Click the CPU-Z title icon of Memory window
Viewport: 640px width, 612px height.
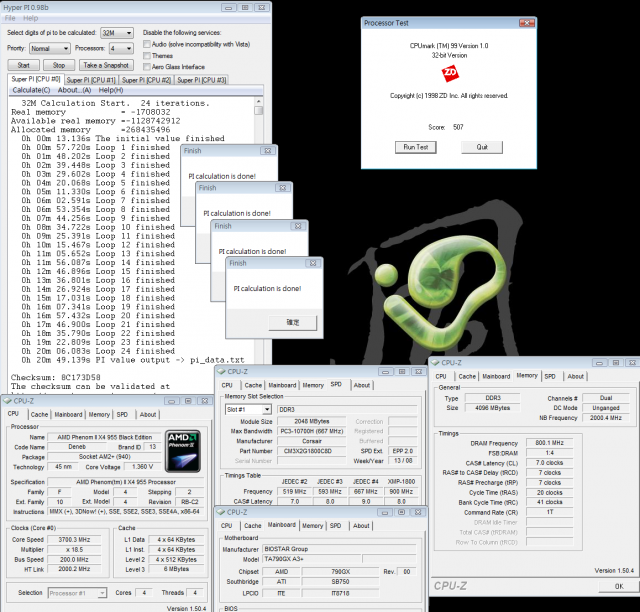(x=435, y=363)
